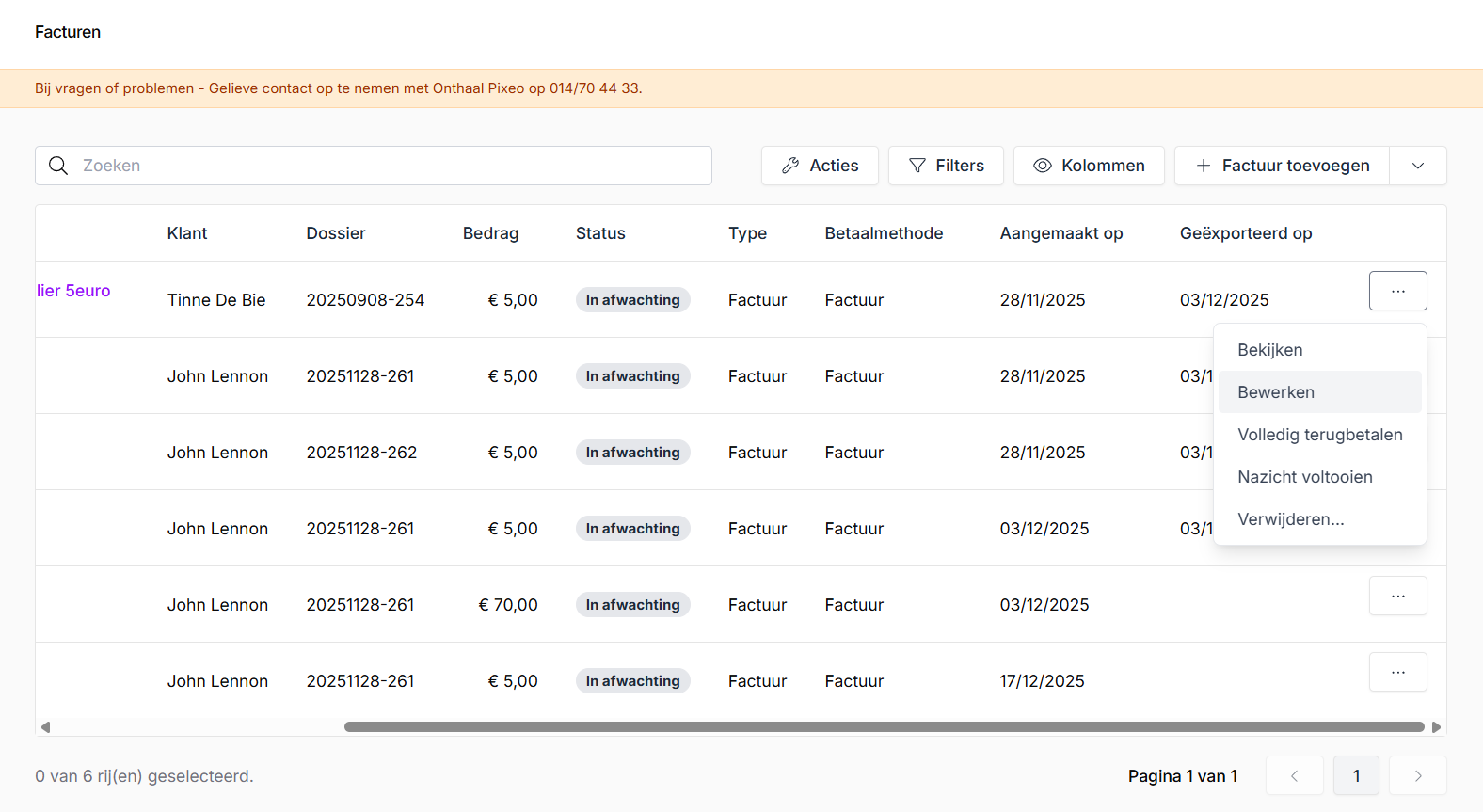Choose Bewerken in the context menu

click(x=1276, y=392)
